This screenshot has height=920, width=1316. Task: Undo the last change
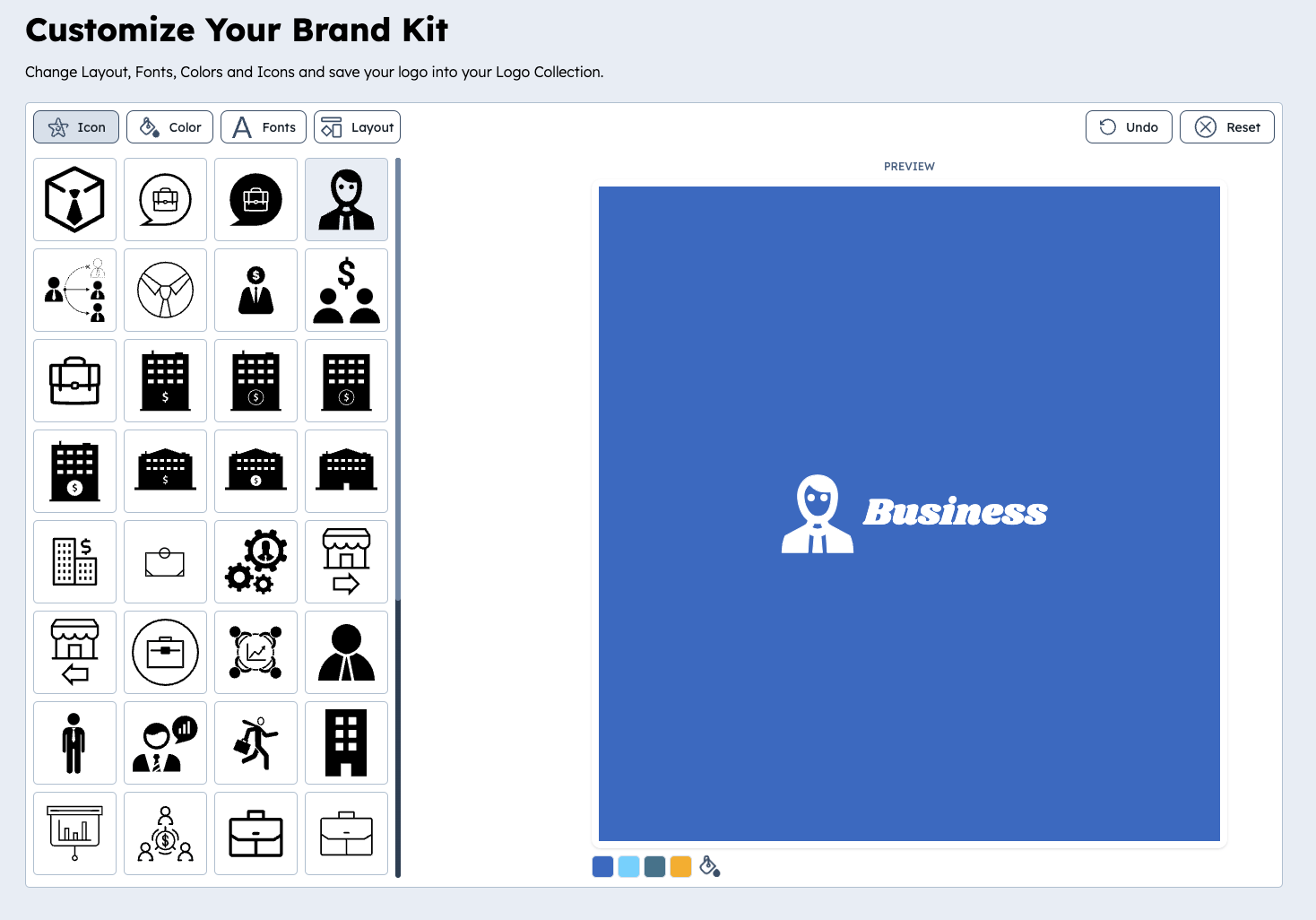1129,127
